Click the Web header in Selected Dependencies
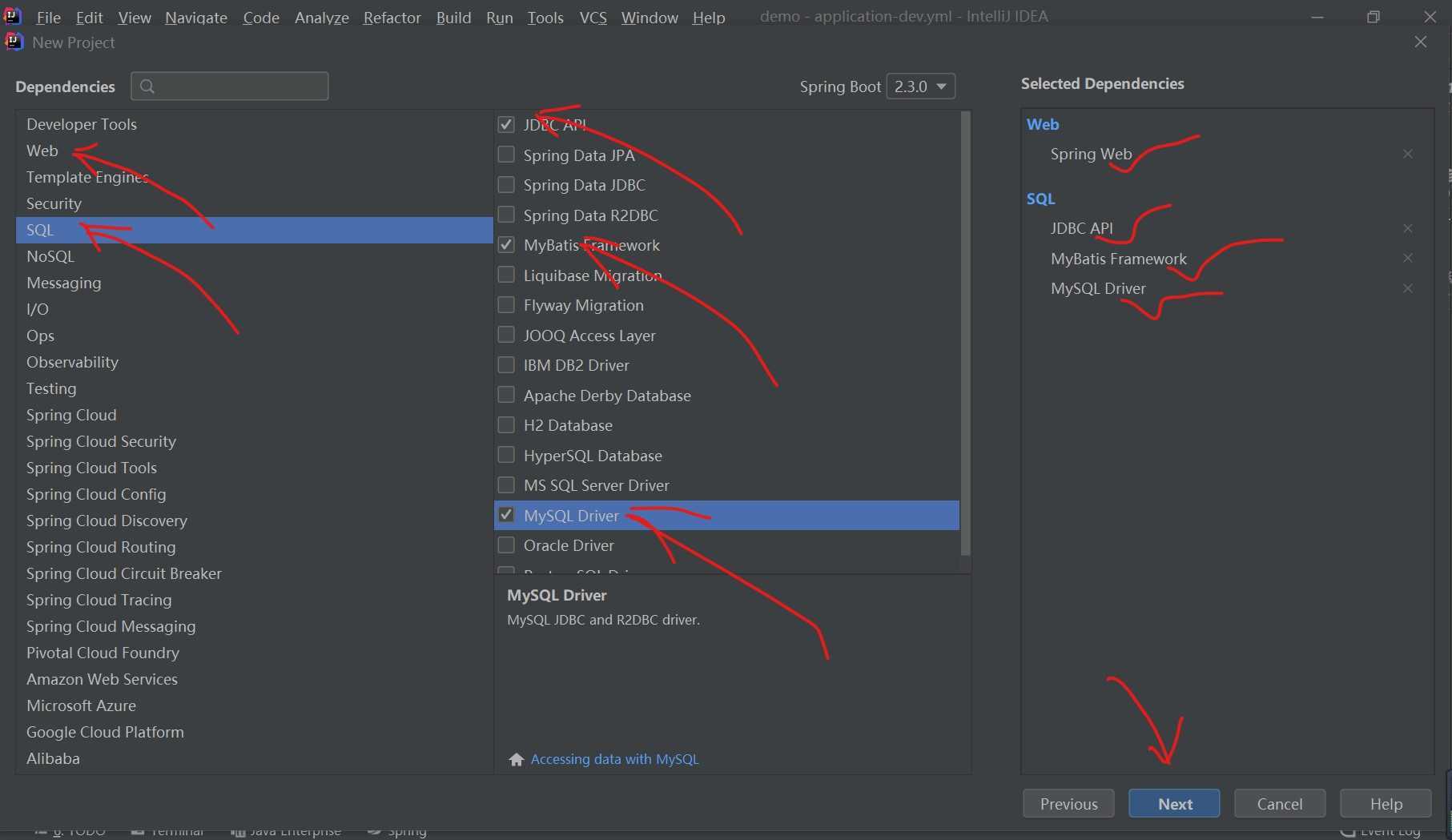The width and height of the screenshot is (1452, 840). (x=1043, y=124)
